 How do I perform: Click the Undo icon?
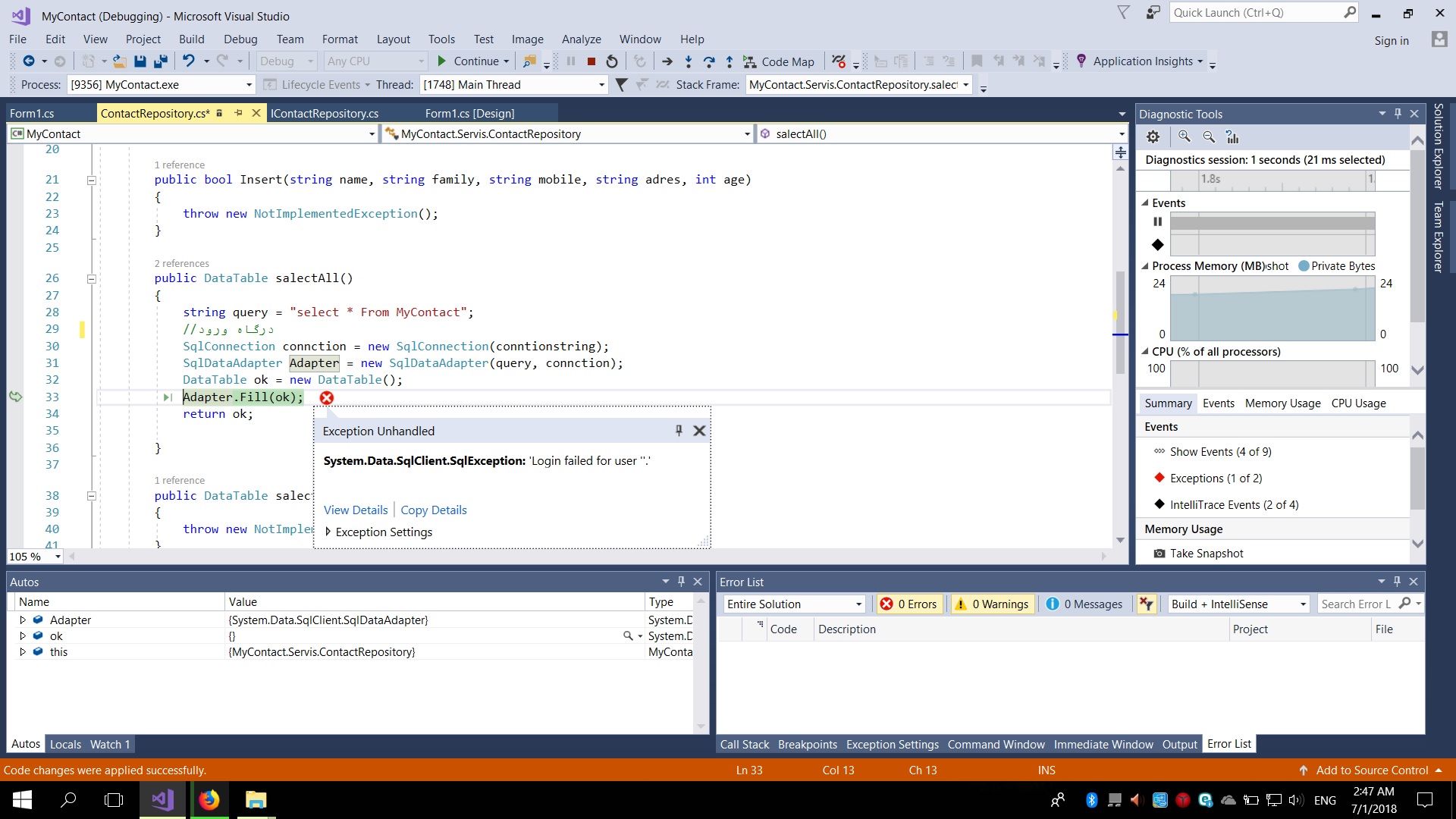188,61
